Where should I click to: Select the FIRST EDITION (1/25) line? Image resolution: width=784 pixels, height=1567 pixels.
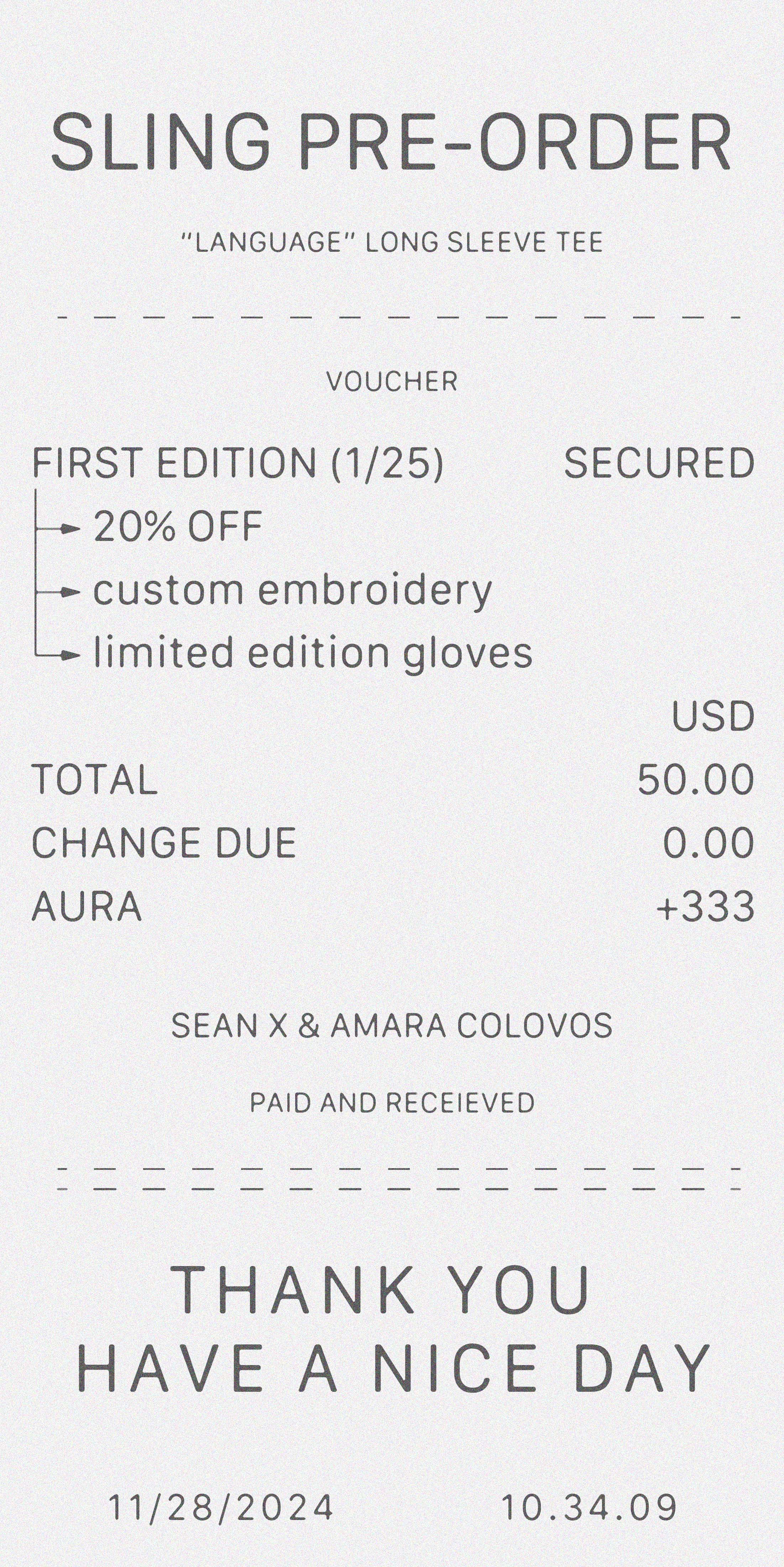coord(238,463)
